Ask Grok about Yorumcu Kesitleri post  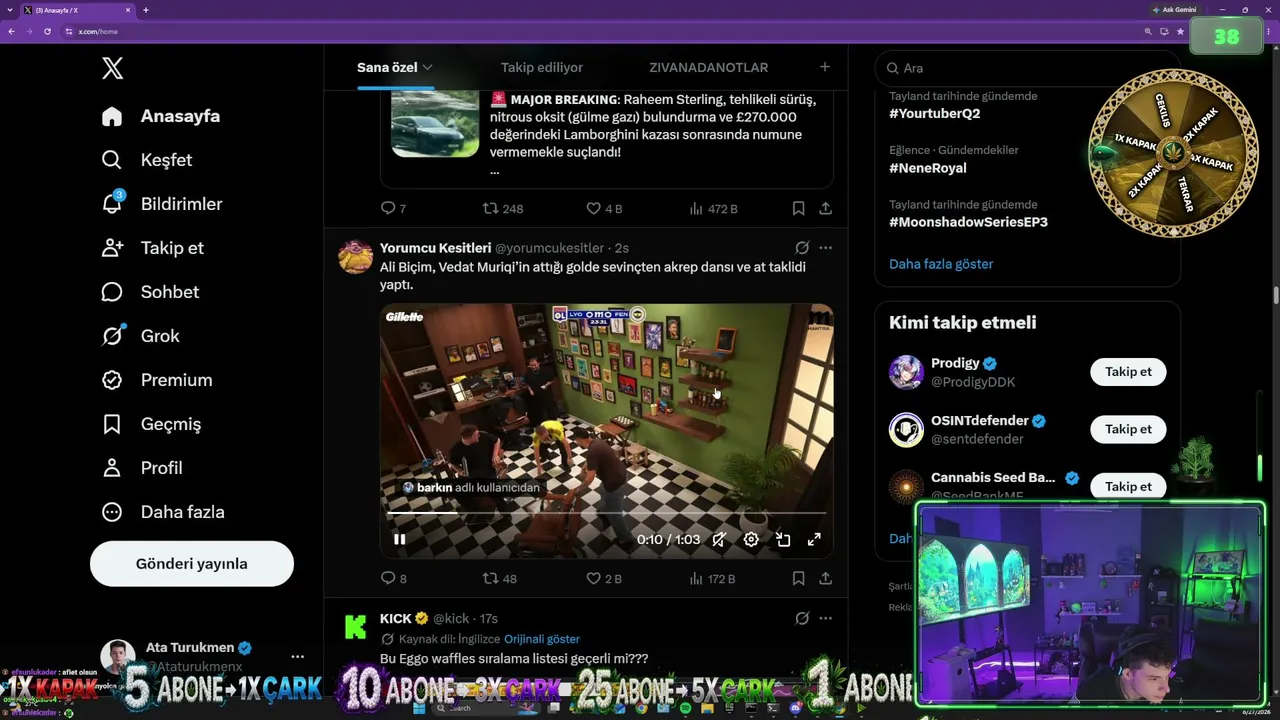(x=802, y=248)
